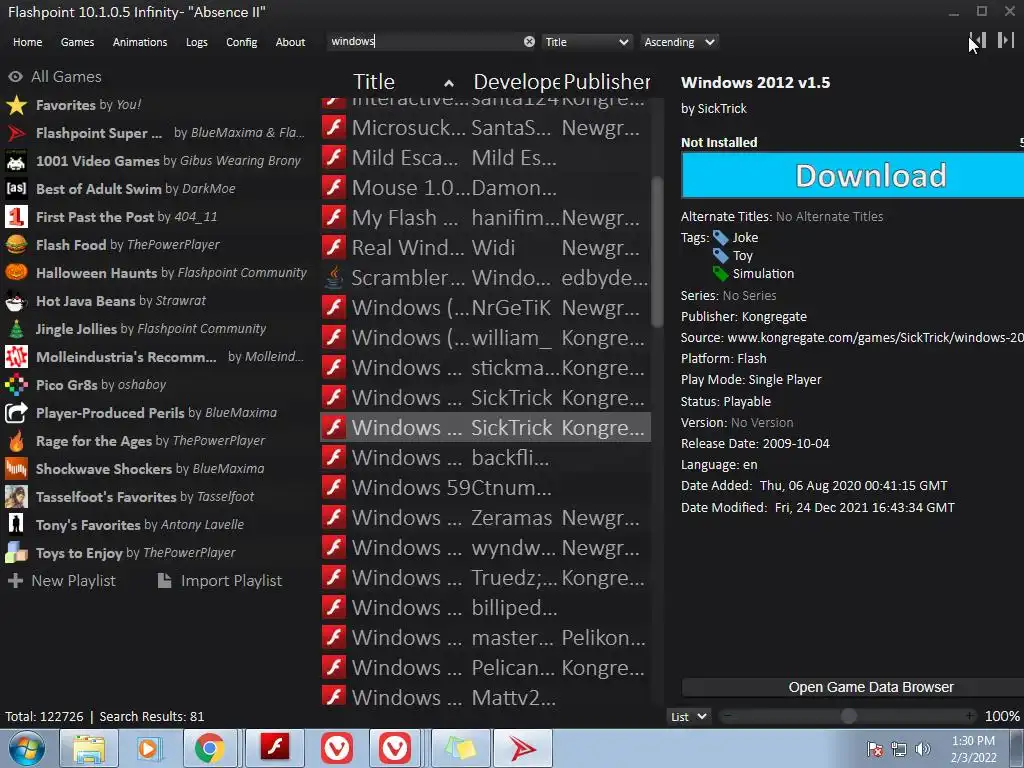Open the 1001 Video Games playlist icon
This screenshot has height=768, width=1024.
click(16, 161)
